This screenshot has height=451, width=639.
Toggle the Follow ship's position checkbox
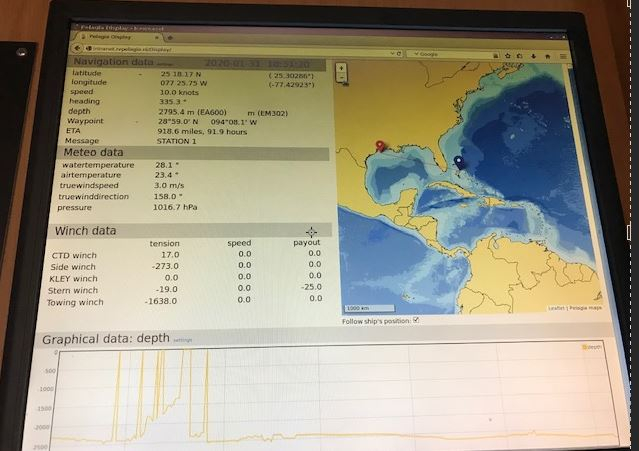(416, 320)
